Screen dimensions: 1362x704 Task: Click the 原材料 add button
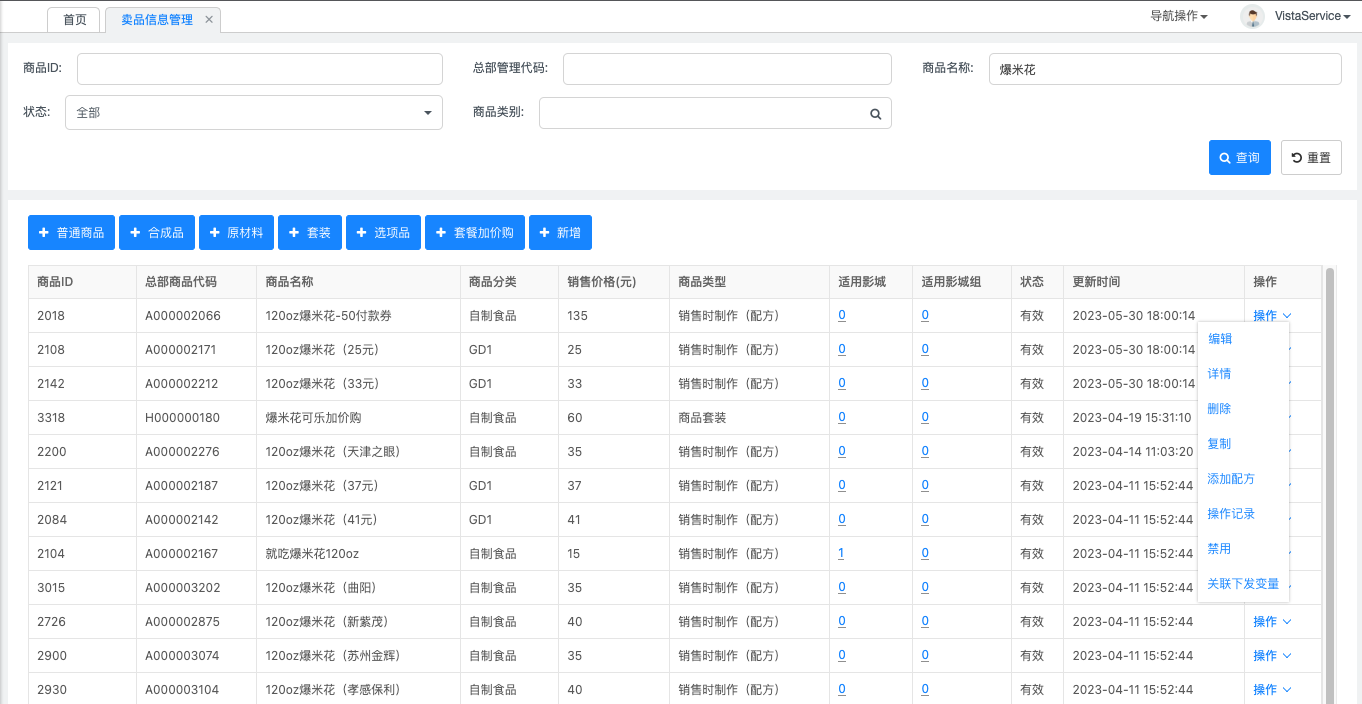coord(236,233)
